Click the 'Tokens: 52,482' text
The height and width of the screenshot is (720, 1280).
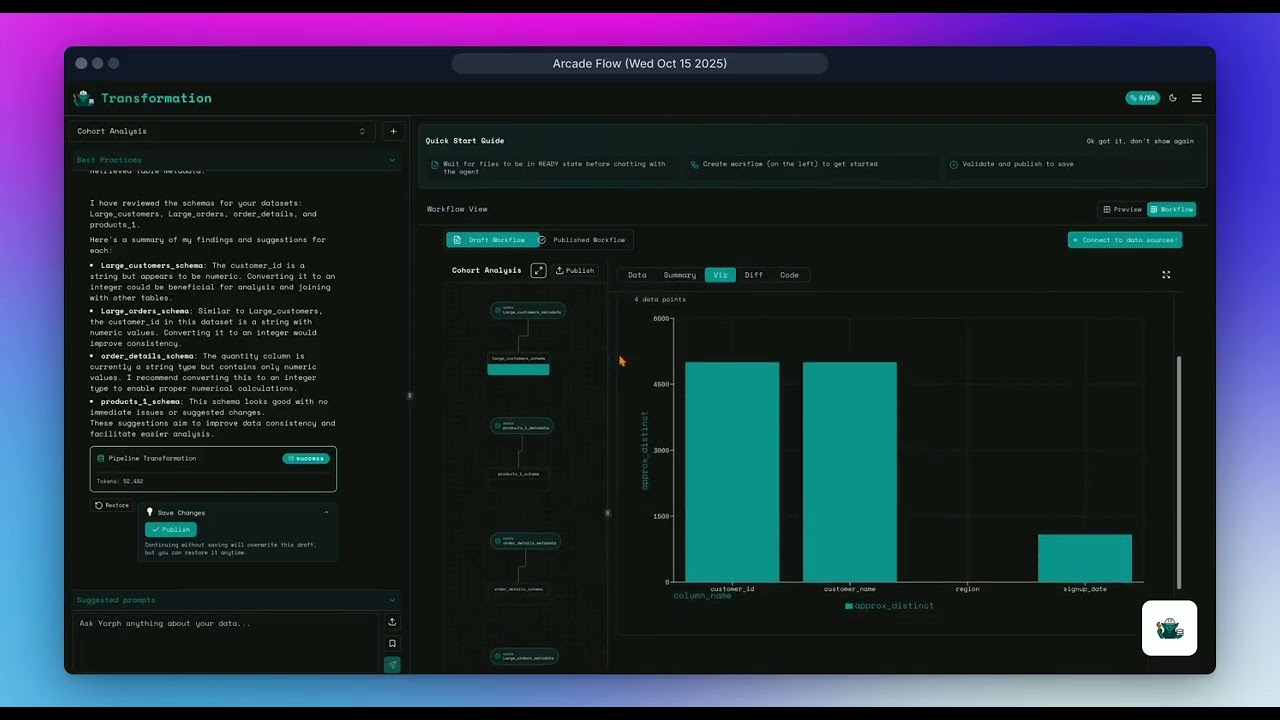pos(120,481)
